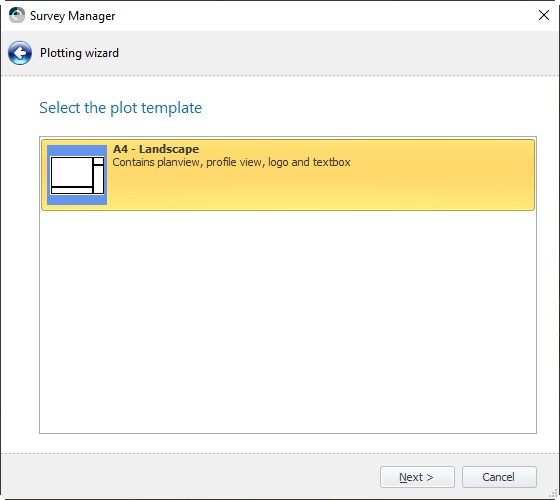This screenshot has height=500, width=560.
Task: Go back using the blue arrow icon
Action: tap(20, 53)
